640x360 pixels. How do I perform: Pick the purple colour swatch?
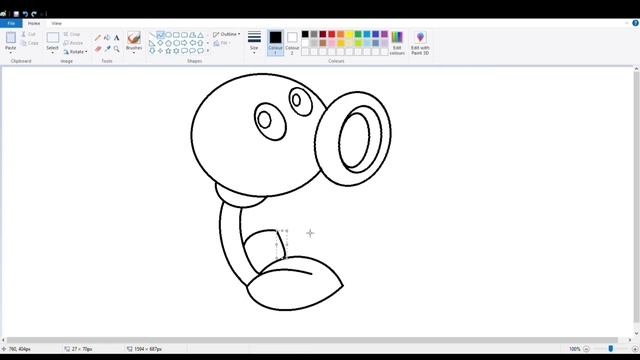click(384, 34)
